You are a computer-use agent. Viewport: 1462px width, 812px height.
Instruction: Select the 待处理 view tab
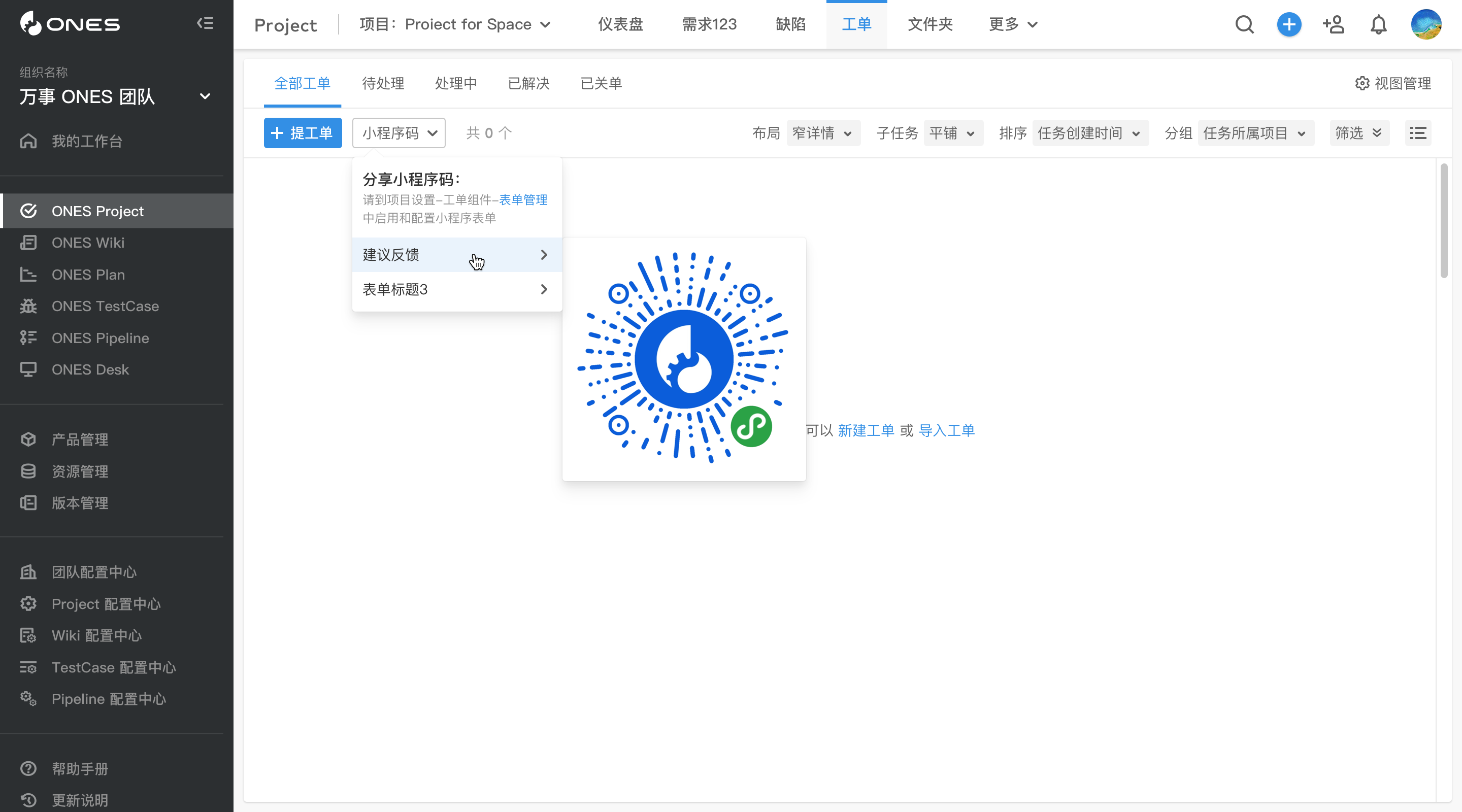383,83
